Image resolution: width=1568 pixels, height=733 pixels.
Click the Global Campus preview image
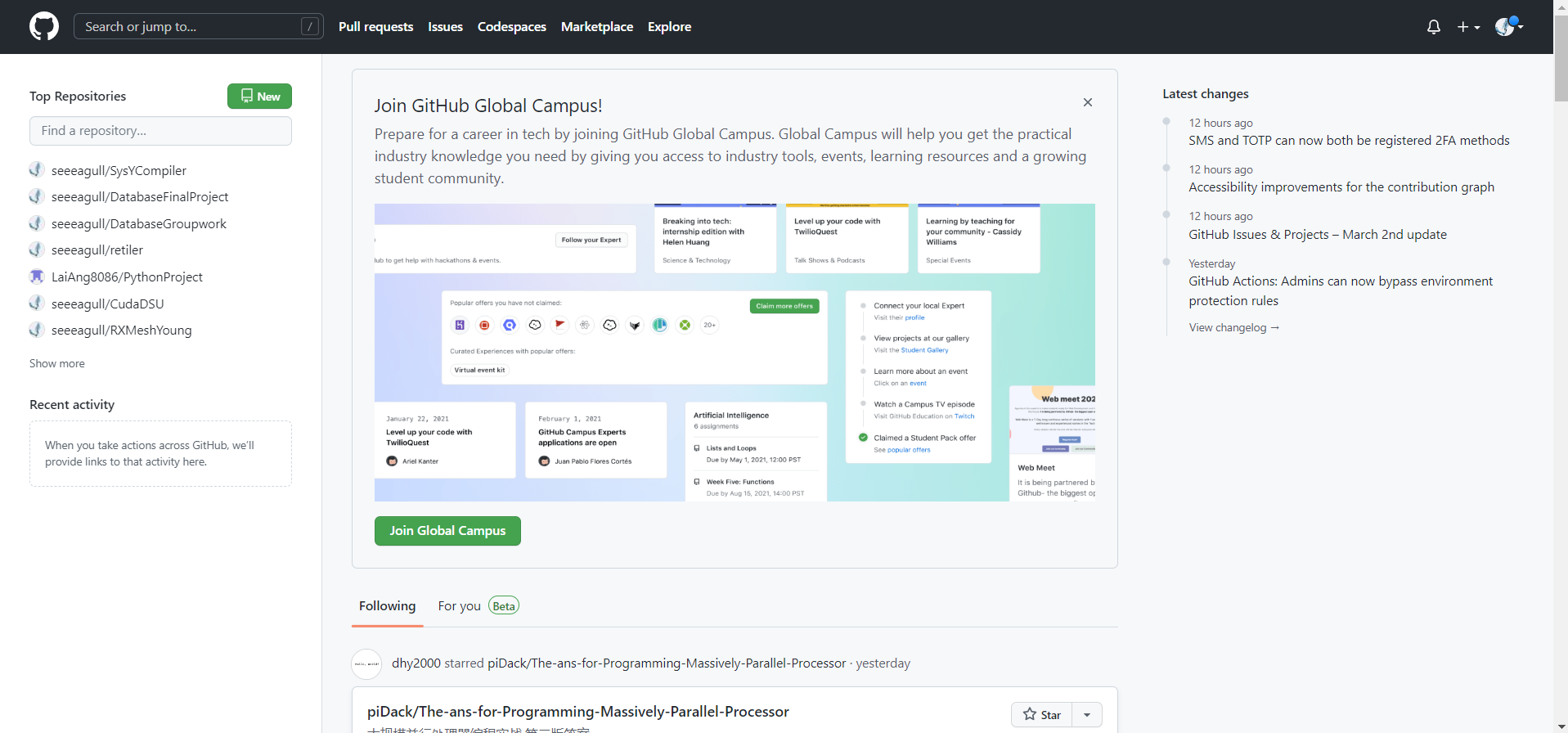pyautogui.click(x=735, y=353)
